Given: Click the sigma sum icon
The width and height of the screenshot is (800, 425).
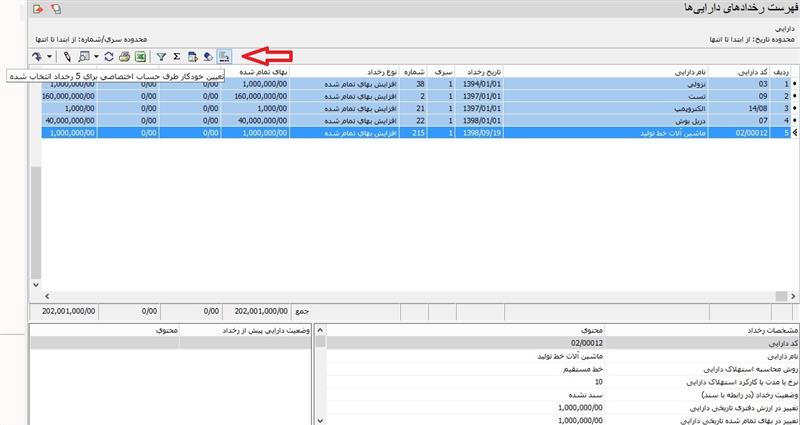Looking at the screenshot, I should [176, 57].
